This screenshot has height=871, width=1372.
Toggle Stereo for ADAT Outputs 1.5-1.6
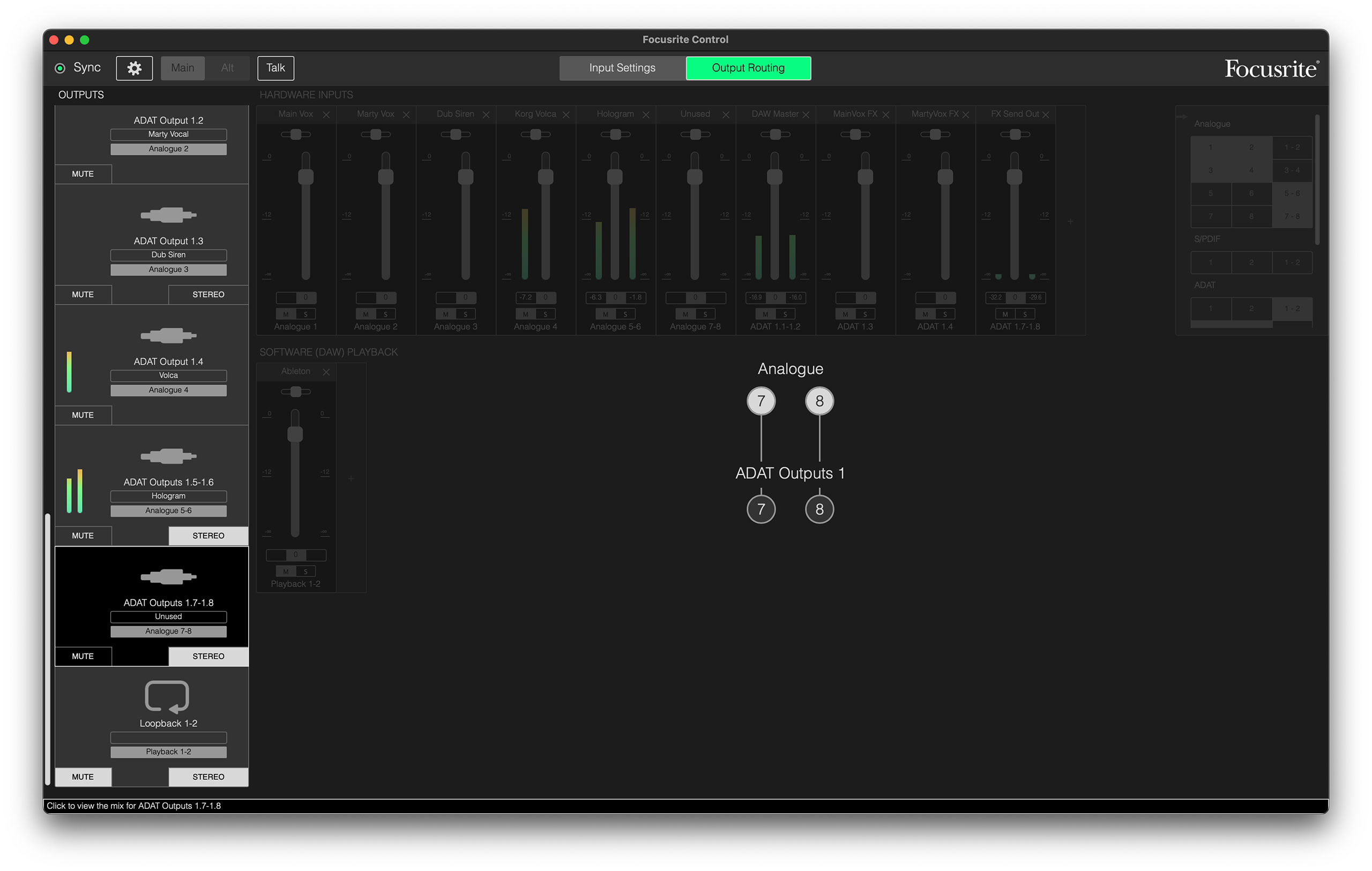208,536
